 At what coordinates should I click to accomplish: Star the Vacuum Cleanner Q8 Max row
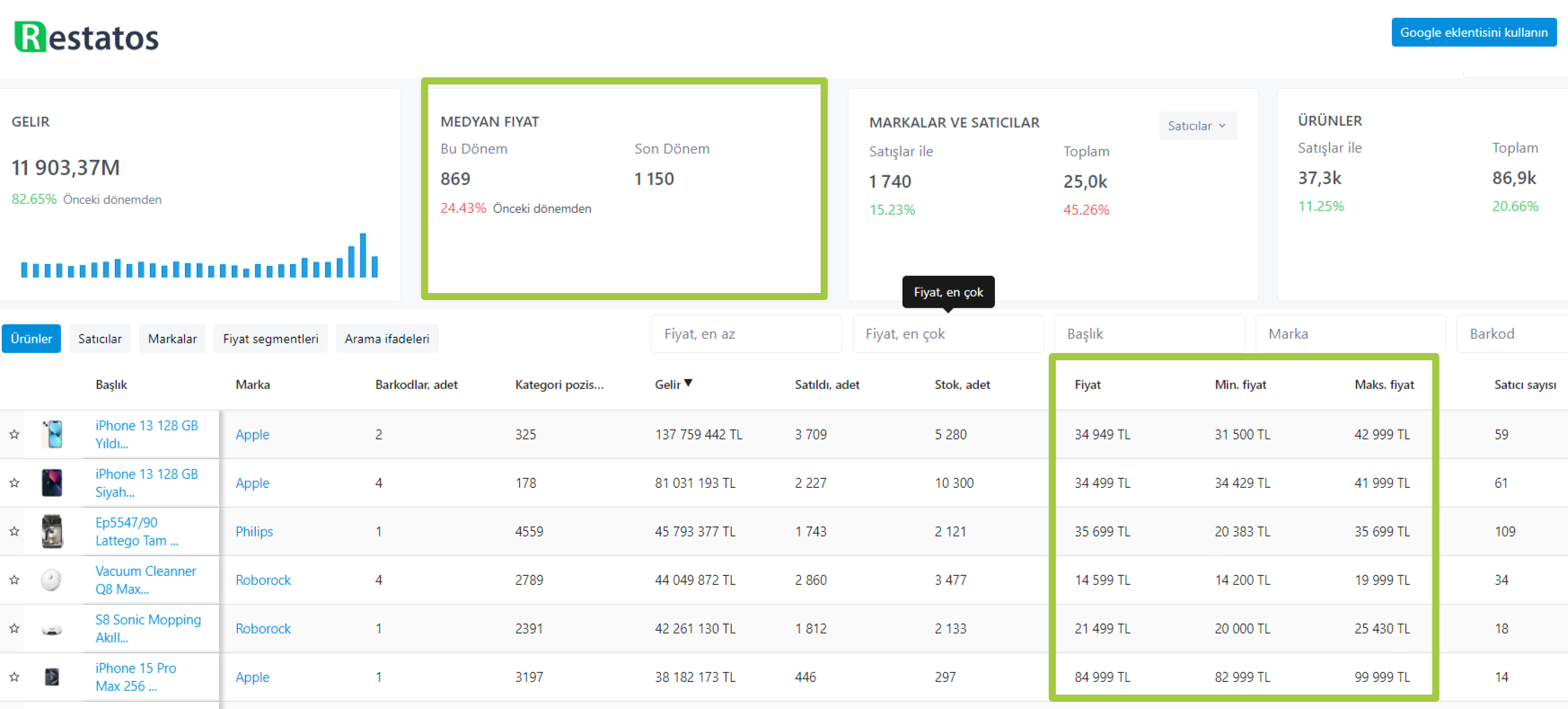pos(14,580)
